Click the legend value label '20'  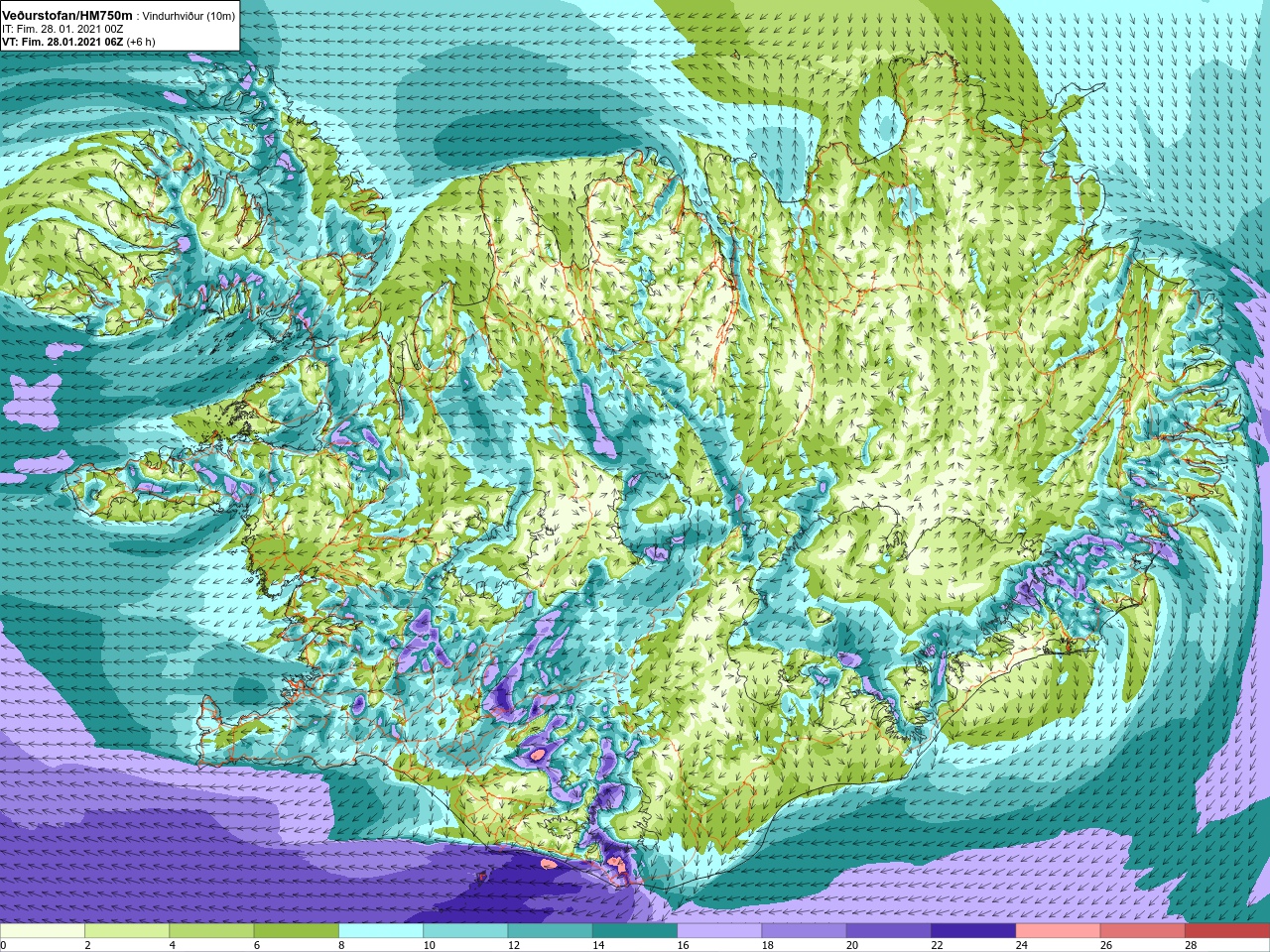click(852, 945)
